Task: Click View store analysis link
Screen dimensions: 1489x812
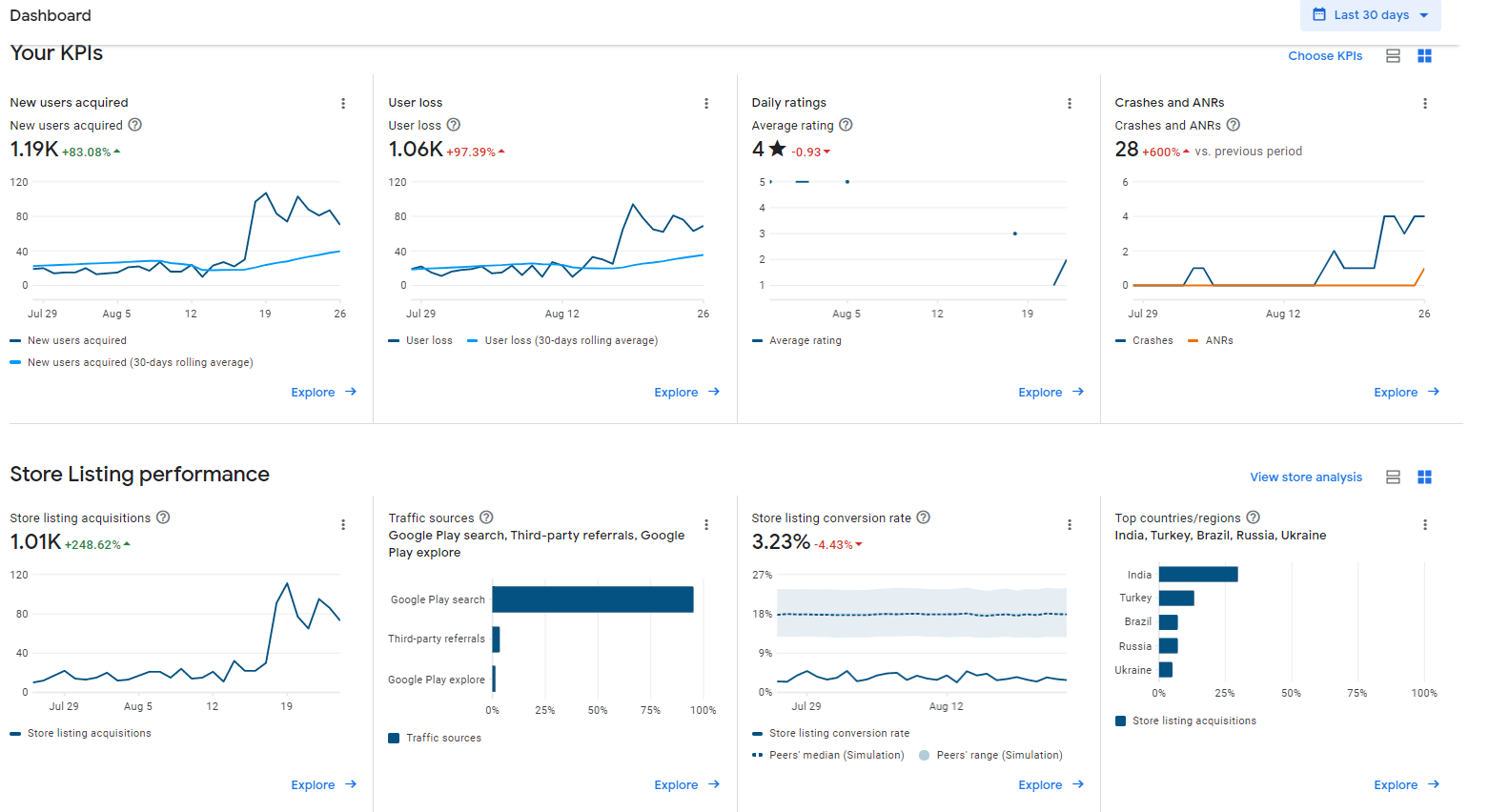Action: (1306, 477)
